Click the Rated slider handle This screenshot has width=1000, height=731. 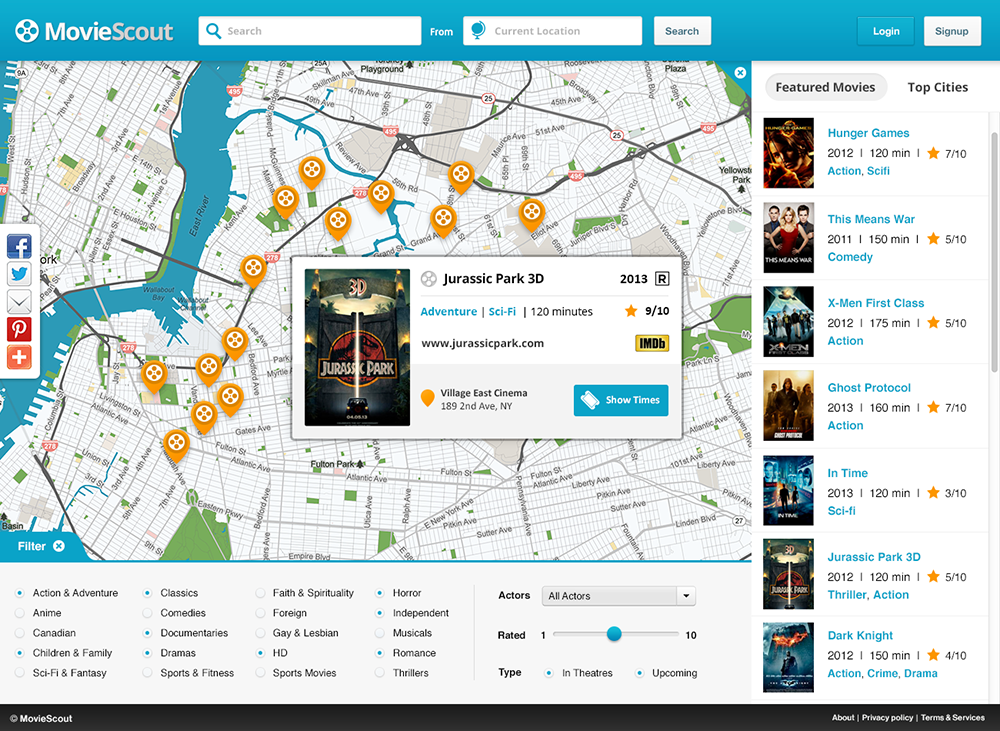pos(614,633)
